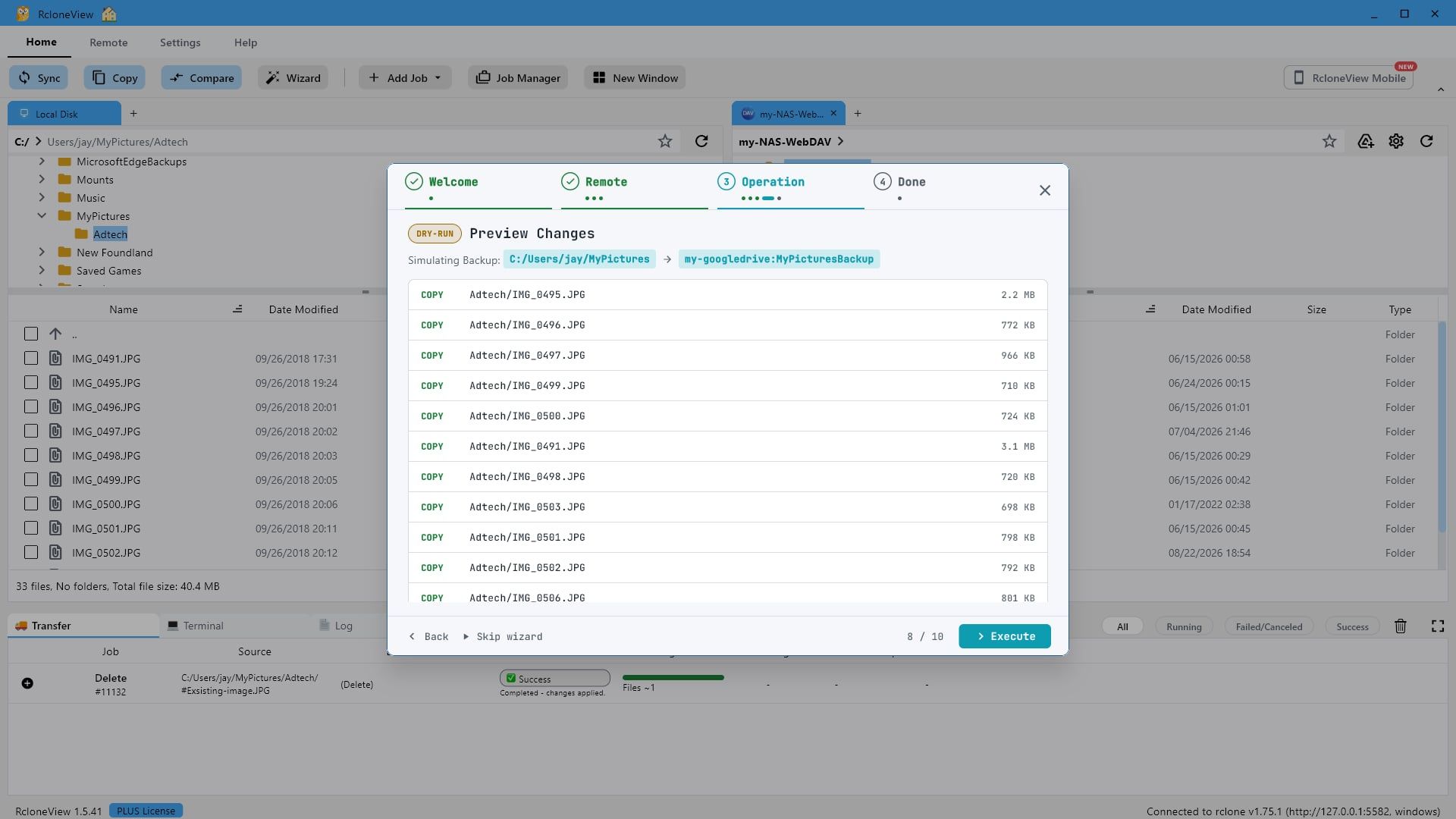The width and height of the screenshot is (1456, 819).
Task: Open the Settings menu tab
Action: pos(180,42)
